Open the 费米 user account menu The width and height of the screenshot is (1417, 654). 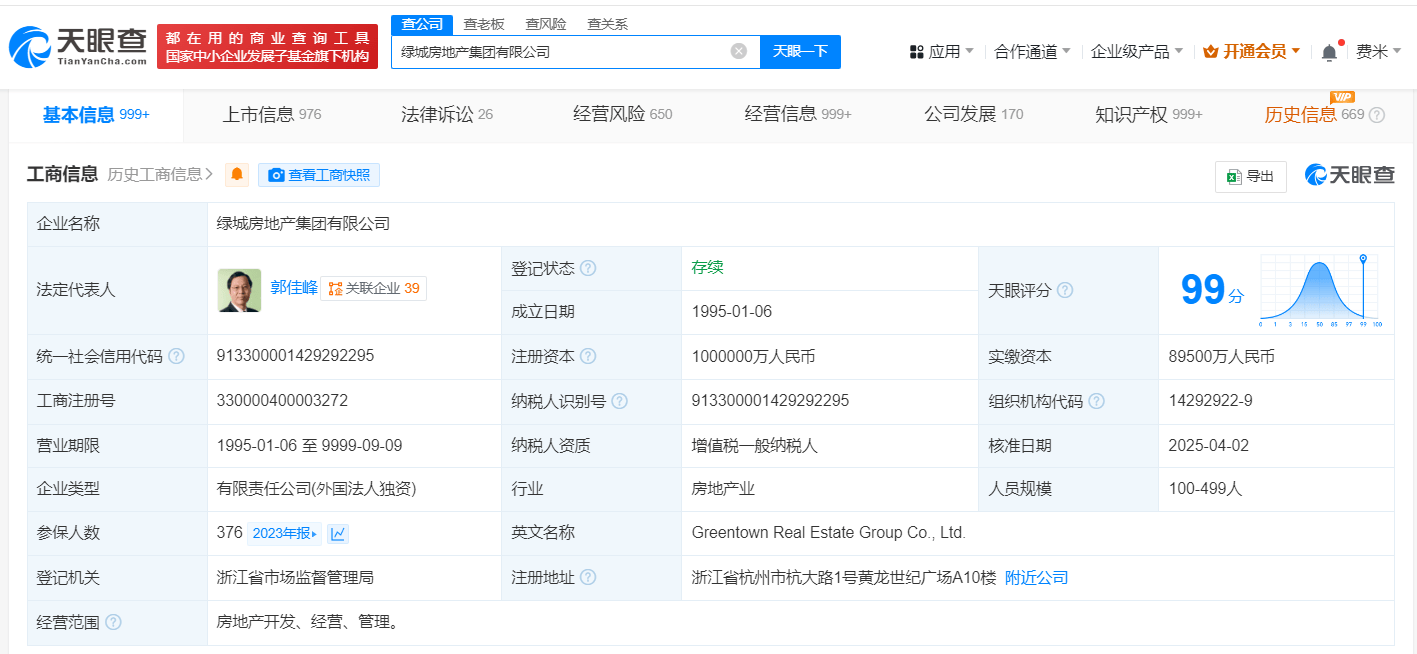click(x=1378, y=51)
